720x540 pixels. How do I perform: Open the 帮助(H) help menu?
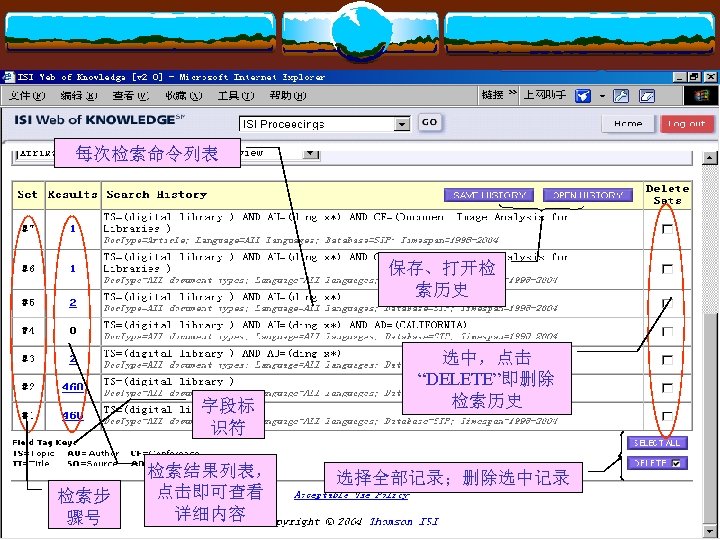point(288,96)
